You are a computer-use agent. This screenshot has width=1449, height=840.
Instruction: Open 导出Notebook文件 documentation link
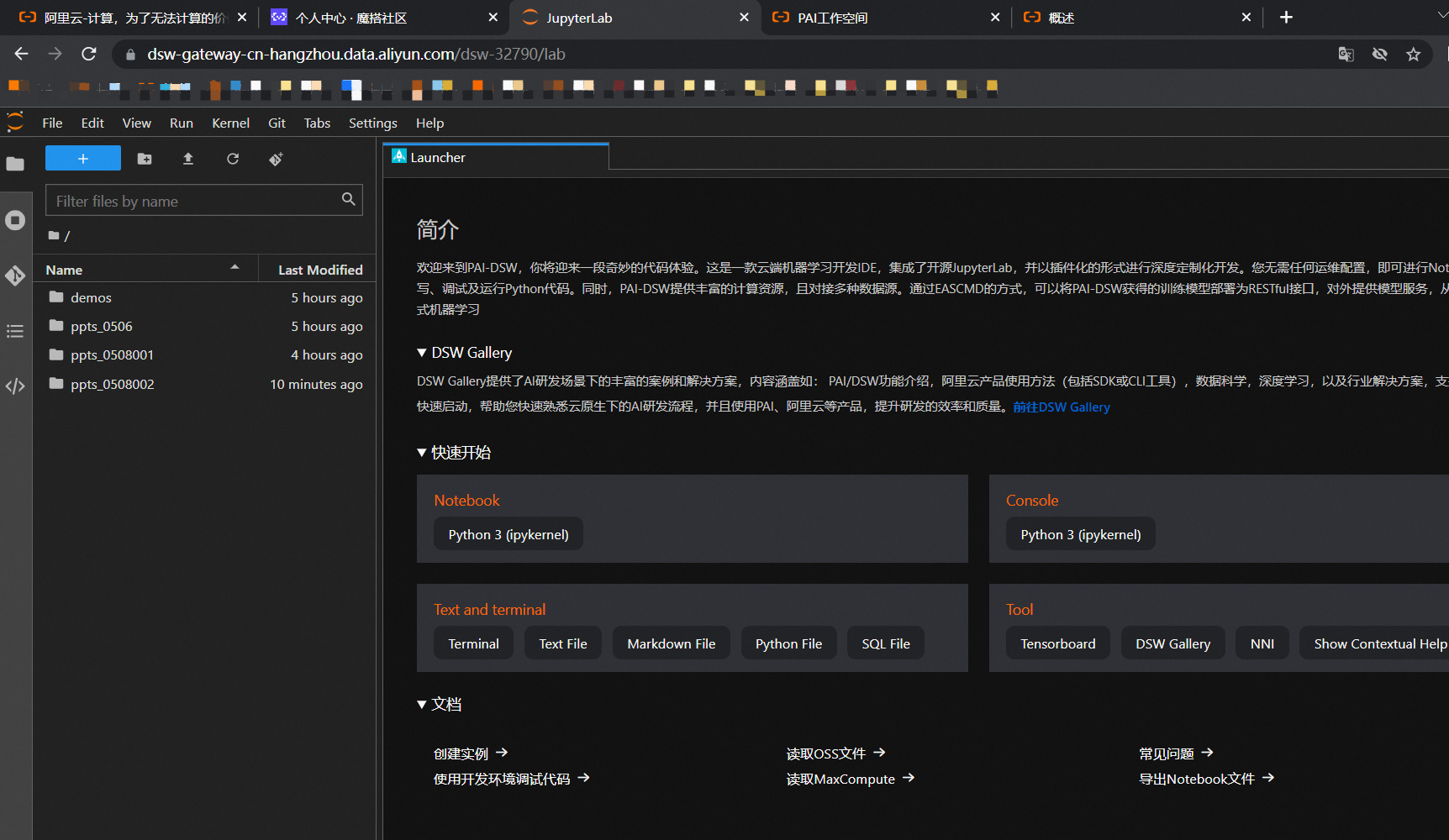[1207, 779]
